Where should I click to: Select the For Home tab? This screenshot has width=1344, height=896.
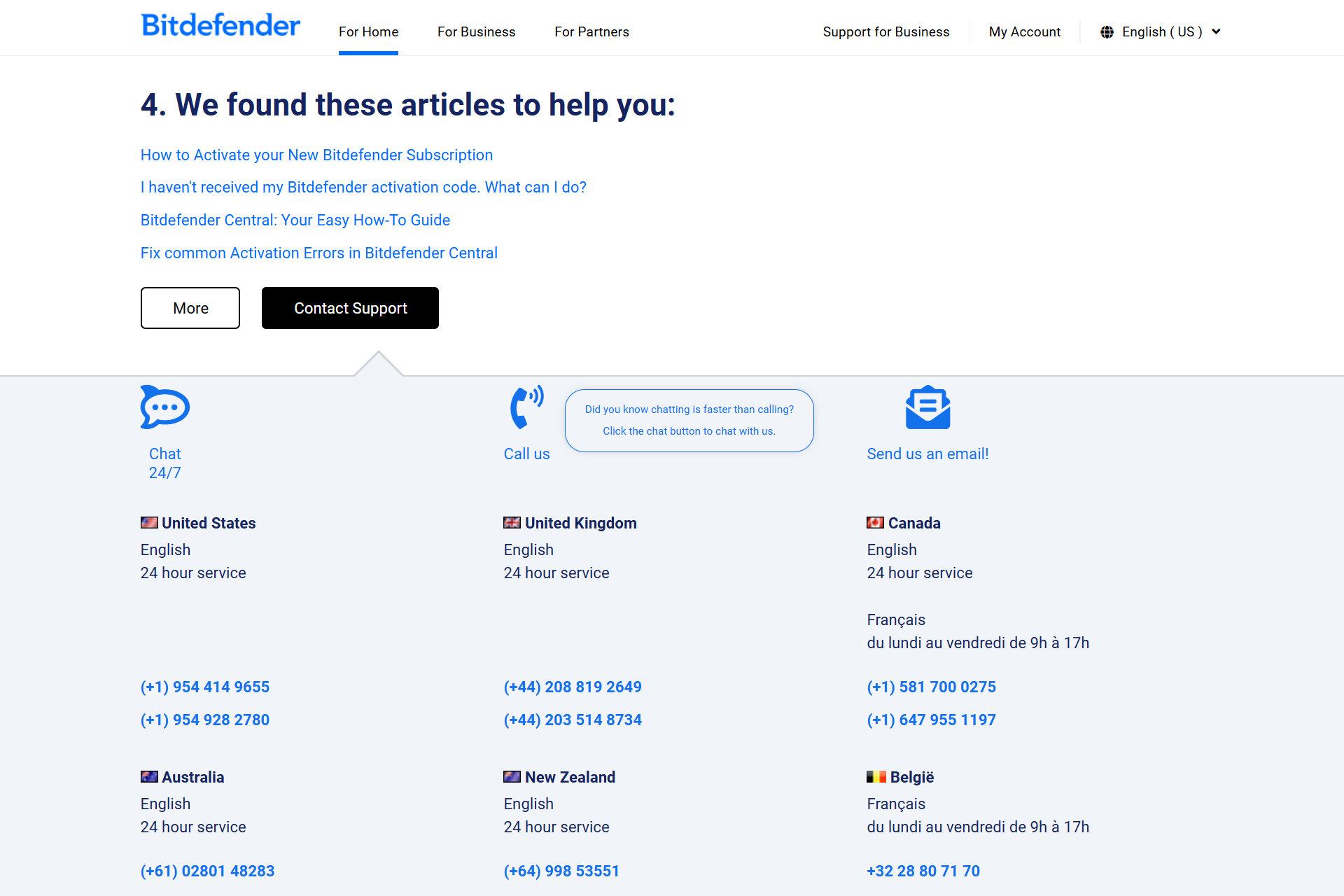tap(369, 32)
